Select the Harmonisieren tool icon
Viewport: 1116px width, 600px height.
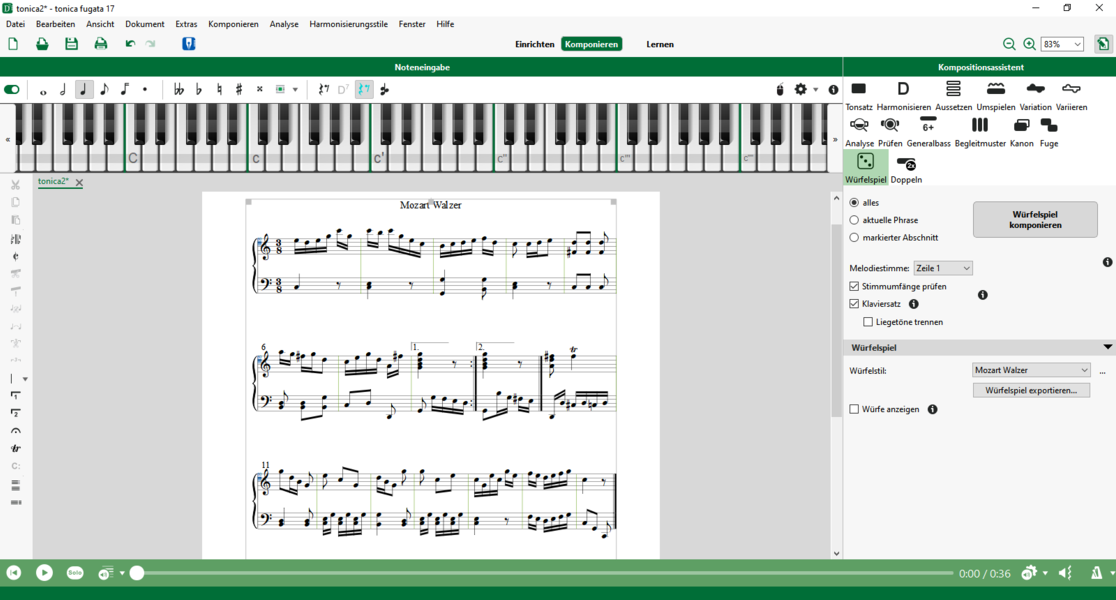[x=903, y=90]
